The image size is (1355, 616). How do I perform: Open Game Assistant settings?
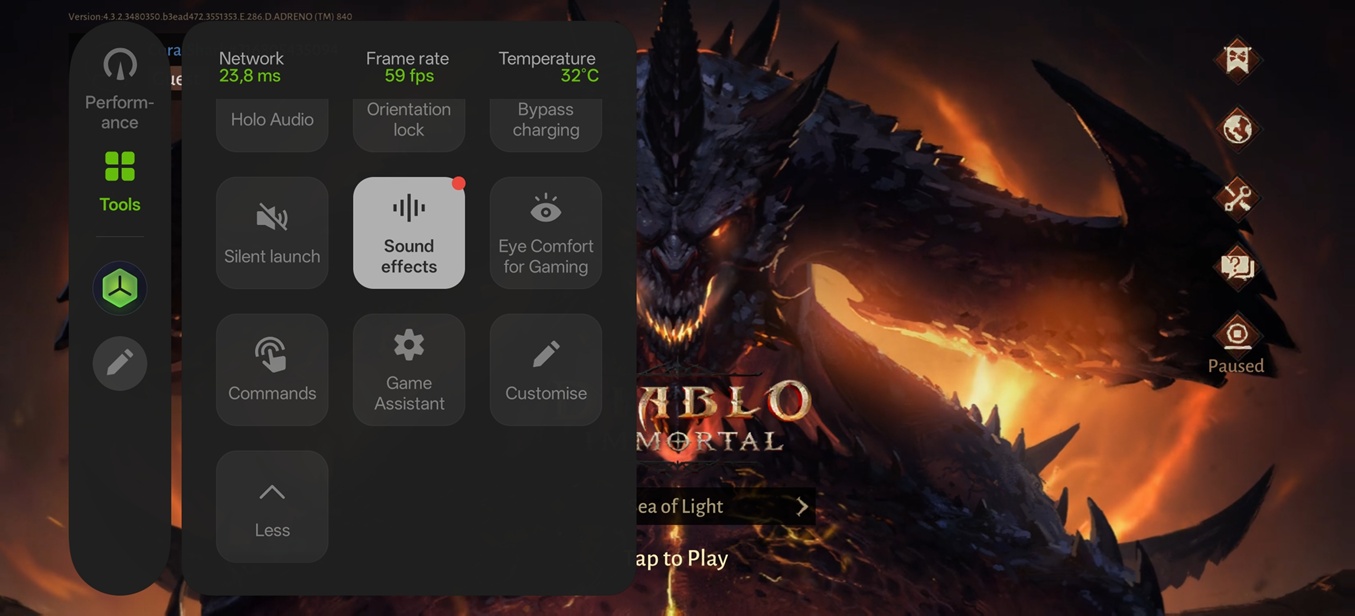click(409, 370)
